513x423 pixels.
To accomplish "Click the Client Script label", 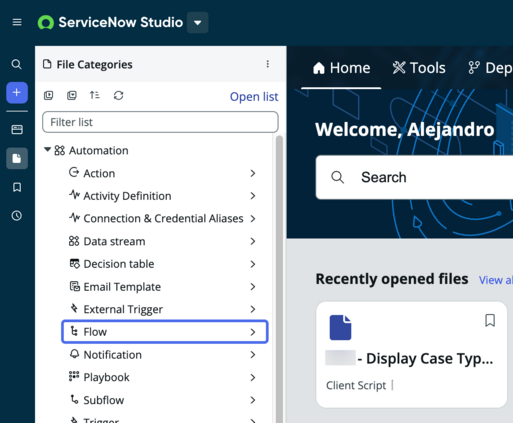I will (356, 385).
